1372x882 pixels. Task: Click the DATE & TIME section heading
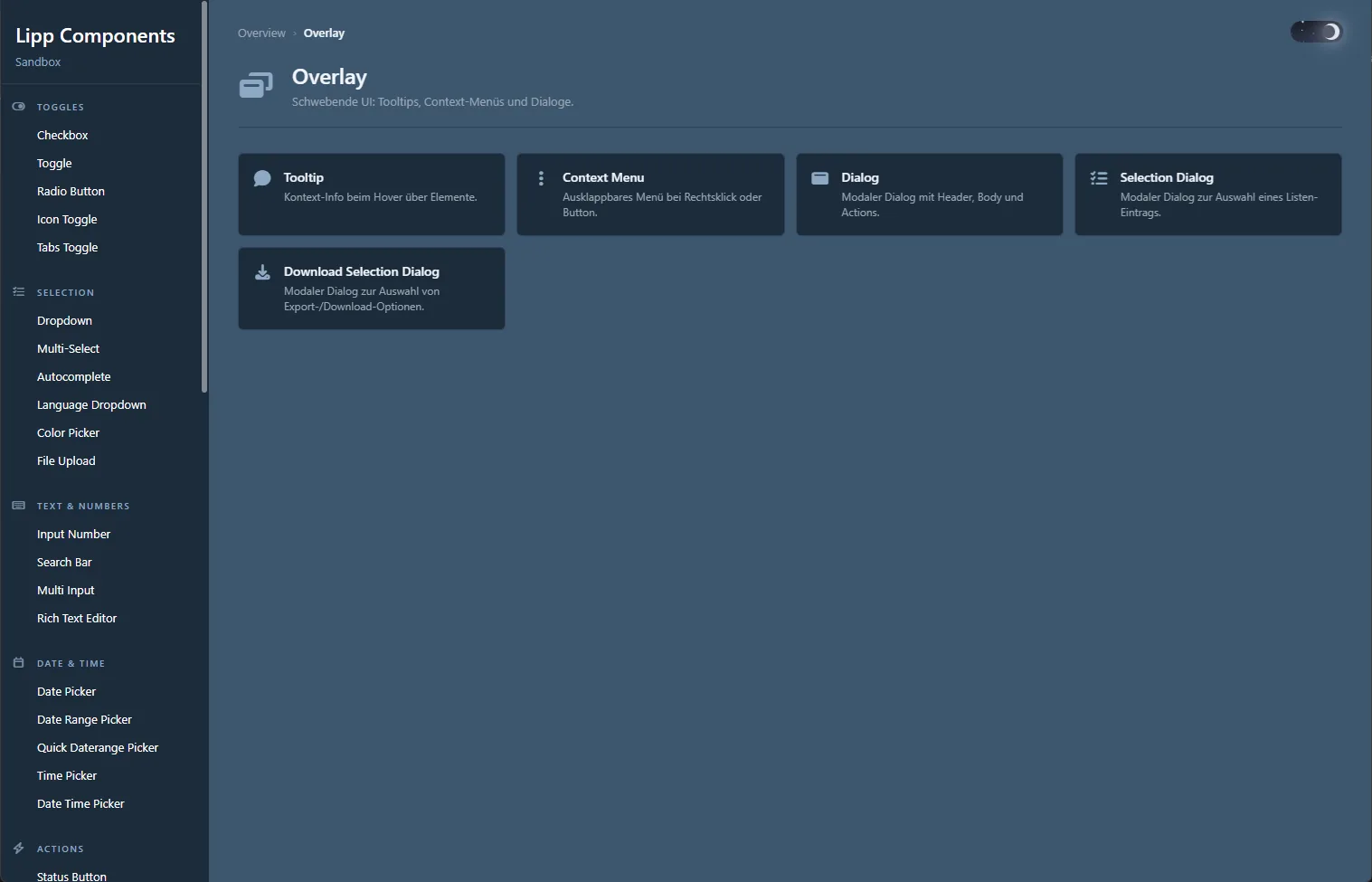(x=71, y=663)
